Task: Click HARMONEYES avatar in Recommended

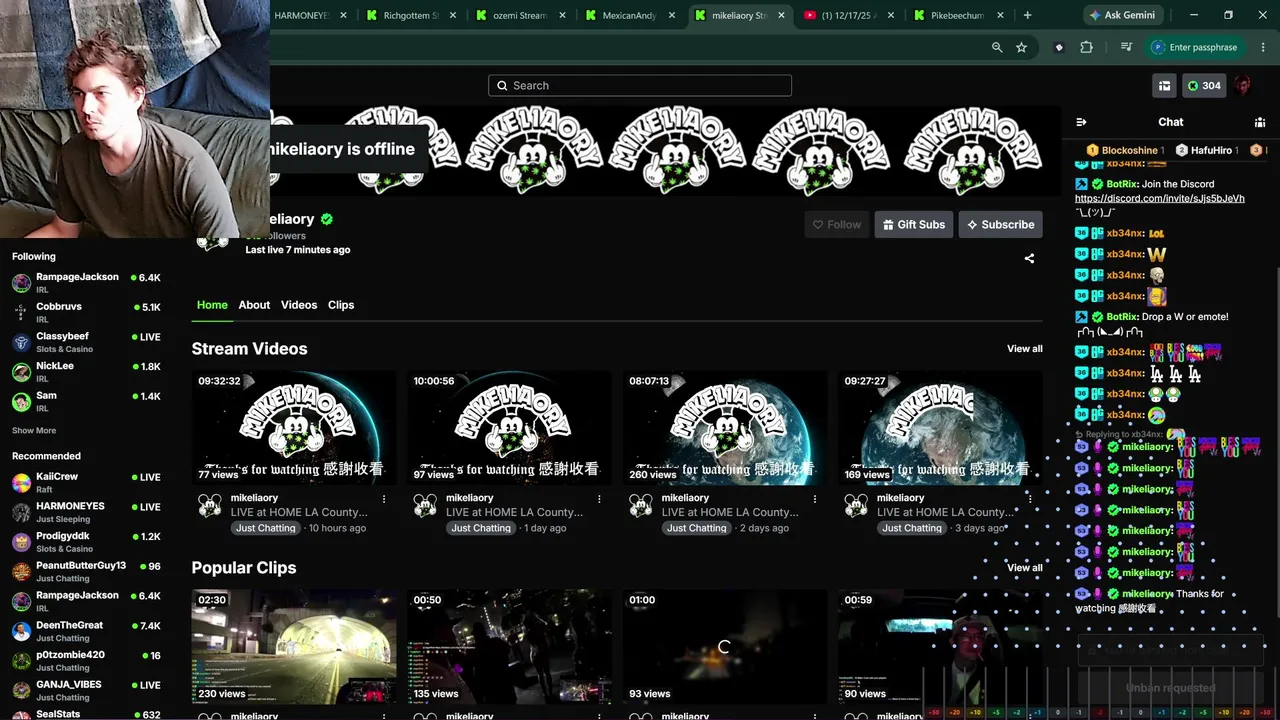Action: tap(21, 512)
